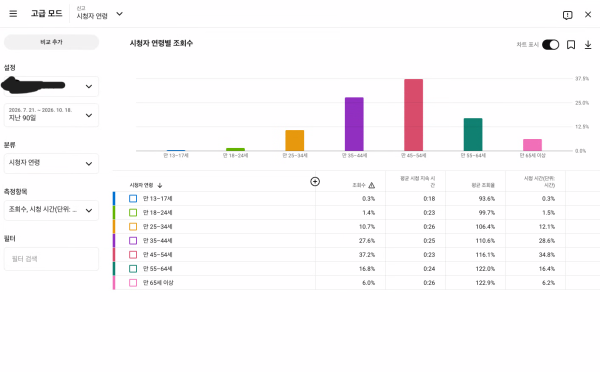Open the hamburger navigation menu
This screenshot has height=372, width=600.
pyautogui.click(x=13, y=14)
